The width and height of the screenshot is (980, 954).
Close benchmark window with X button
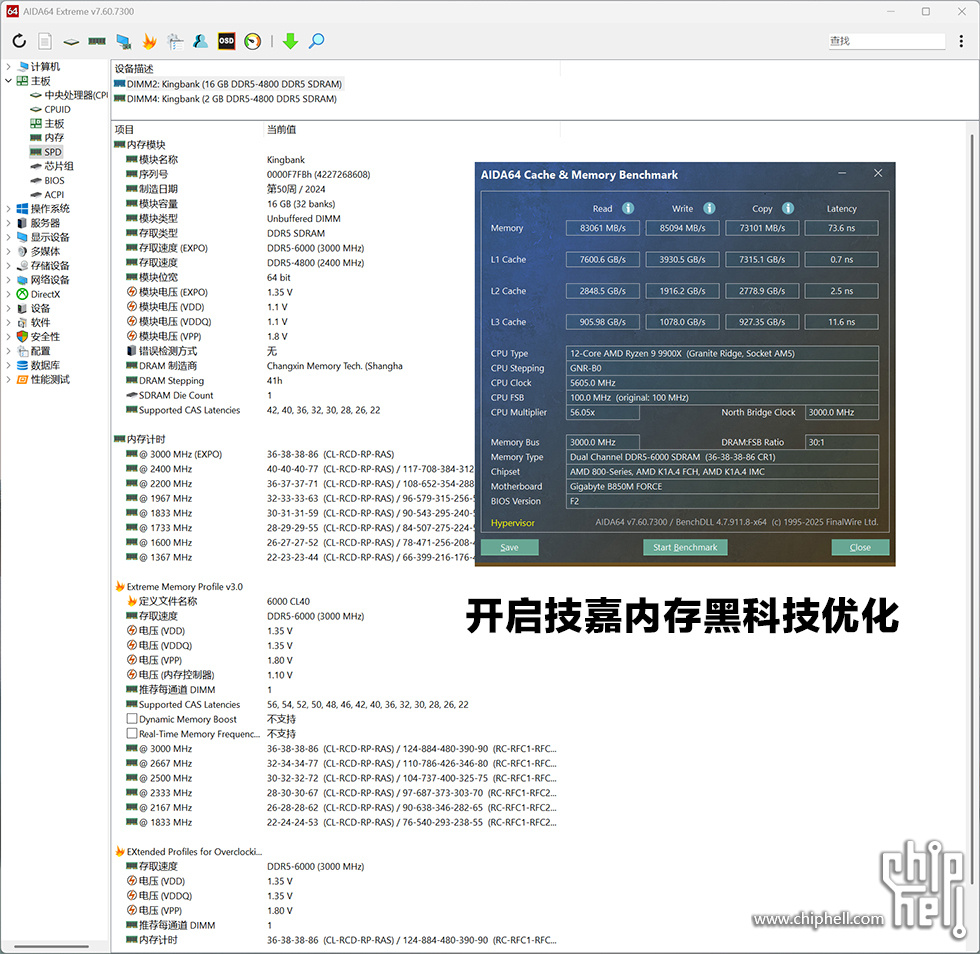coord(878,173)
